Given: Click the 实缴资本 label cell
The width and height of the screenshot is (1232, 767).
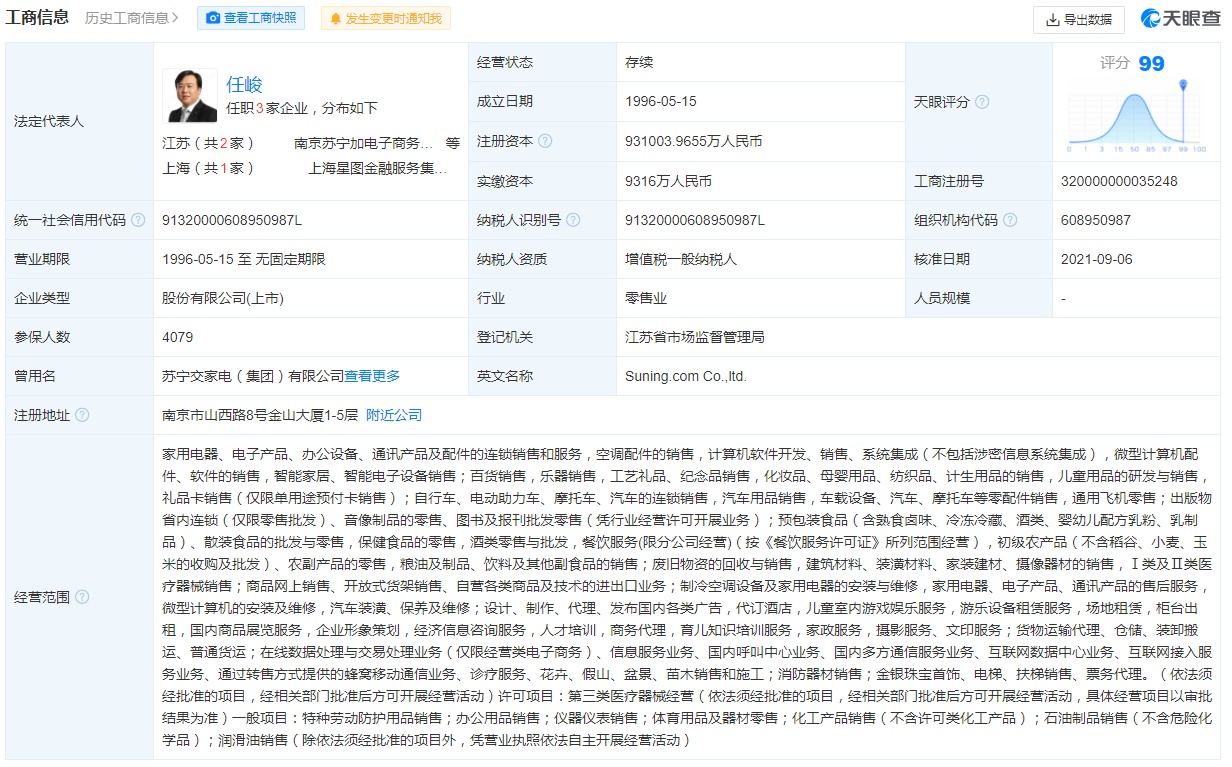Looking at the screenshot, I should point(541,181).
